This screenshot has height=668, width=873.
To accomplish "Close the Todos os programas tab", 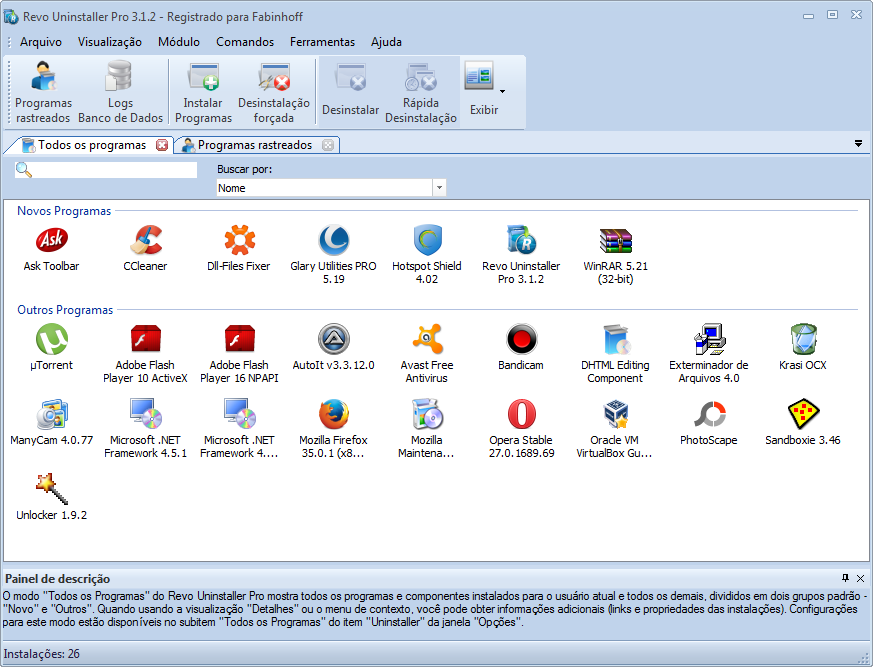I will click(162, 145).
